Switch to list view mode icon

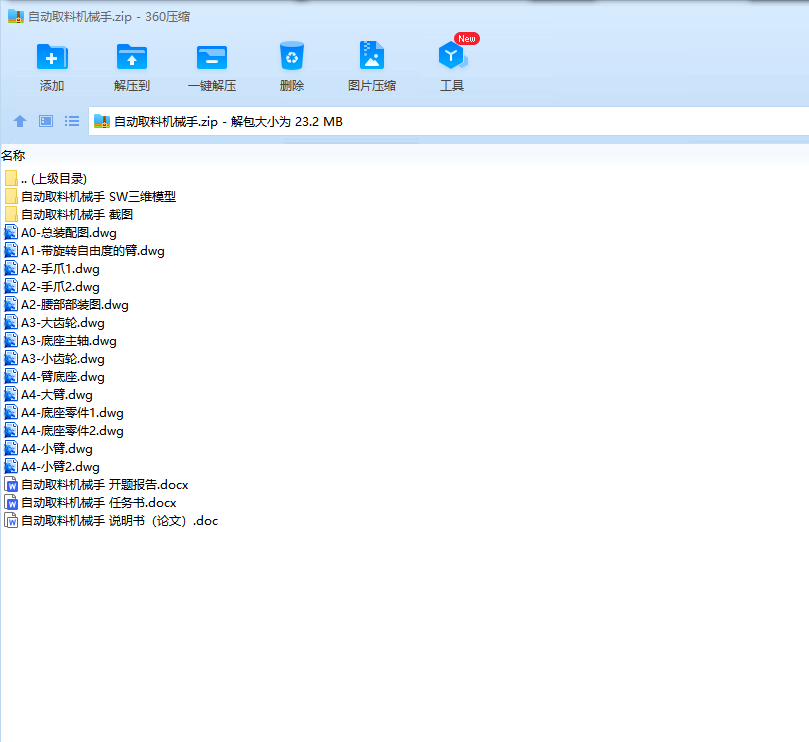tap(72, 121)
